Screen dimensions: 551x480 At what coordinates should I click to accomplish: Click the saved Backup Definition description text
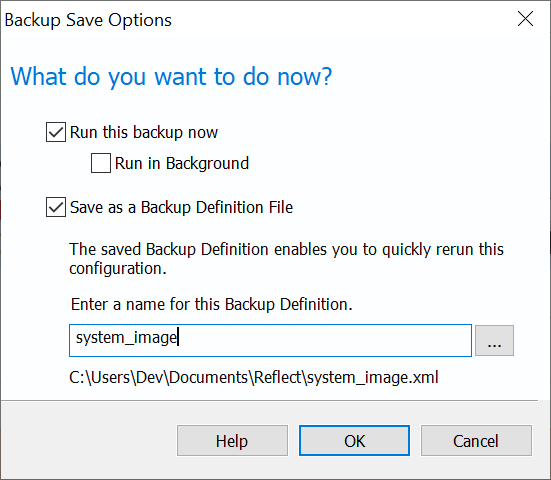[x=286, y=259]
